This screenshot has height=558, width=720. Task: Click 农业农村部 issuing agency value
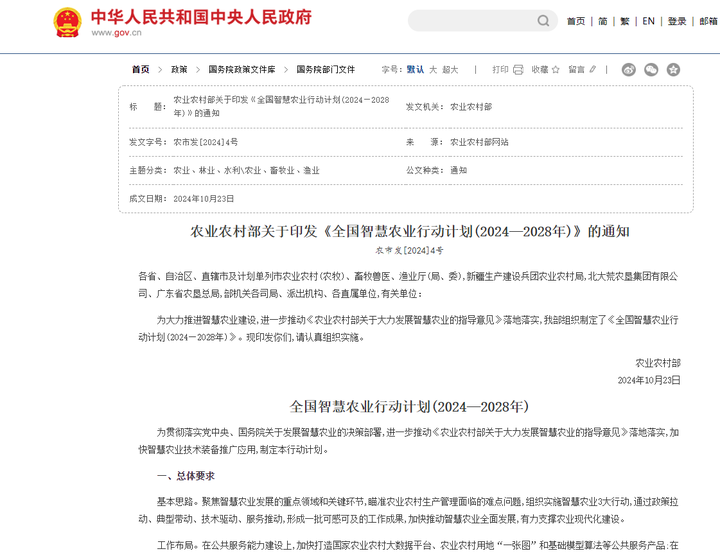(471, 107)
